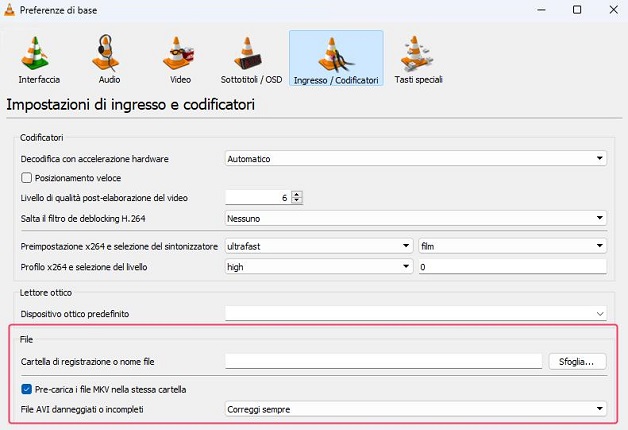628x430 pixels.
Task: Open the x264 preset ultrafast dropdown
Action: click(x=319, y=246)
